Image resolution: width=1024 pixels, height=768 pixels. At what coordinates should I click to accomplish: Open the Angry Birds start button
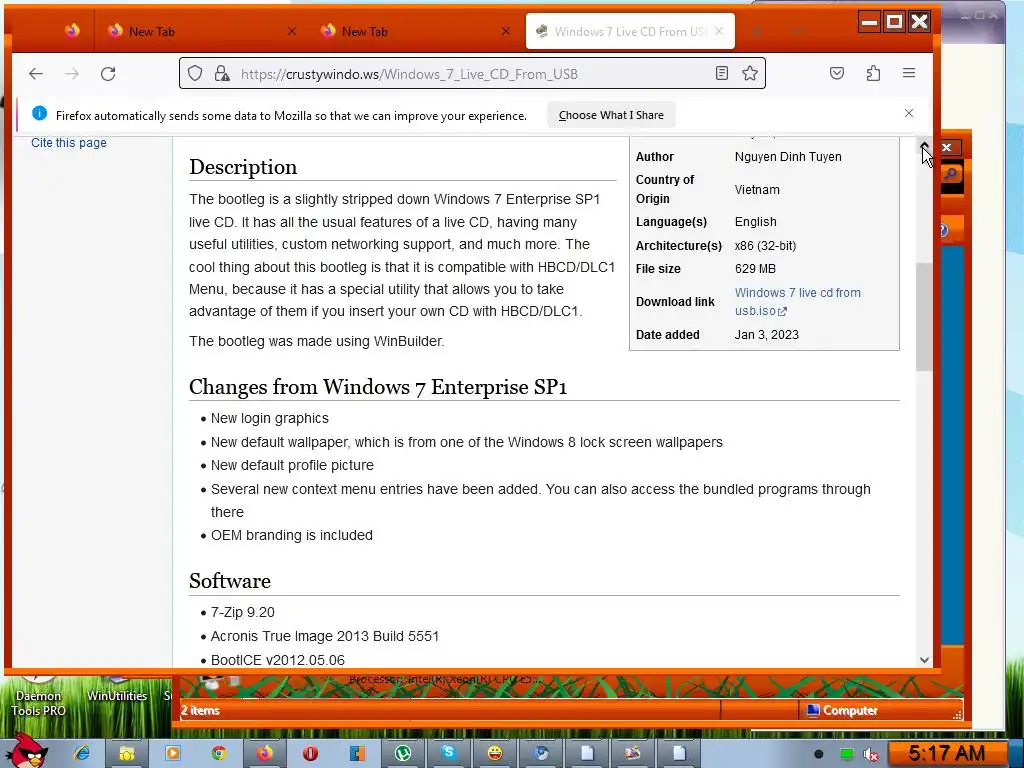[26, 752]
